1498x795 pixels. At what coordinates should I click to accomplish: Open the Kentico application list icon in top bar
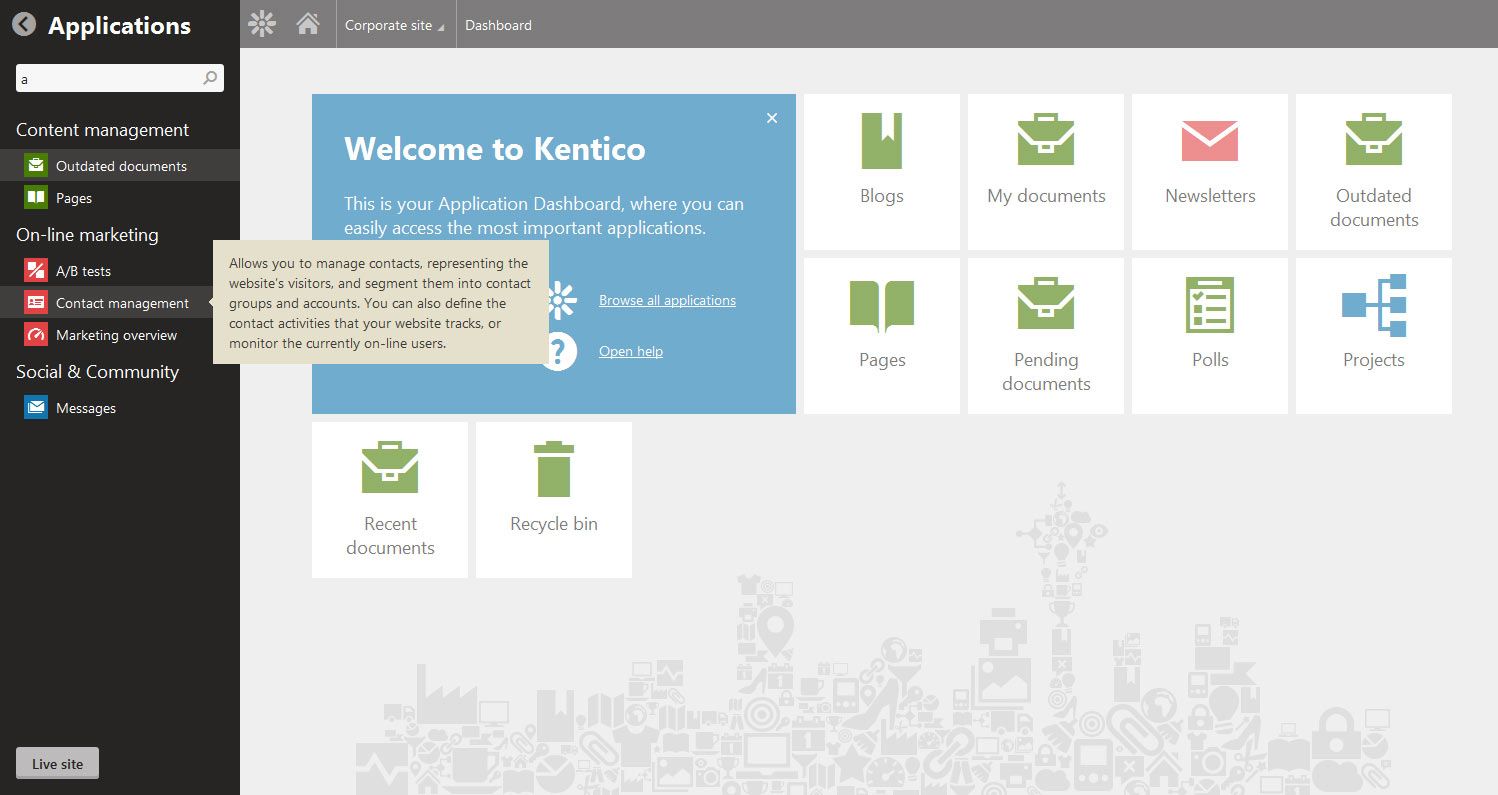point(262,24)
